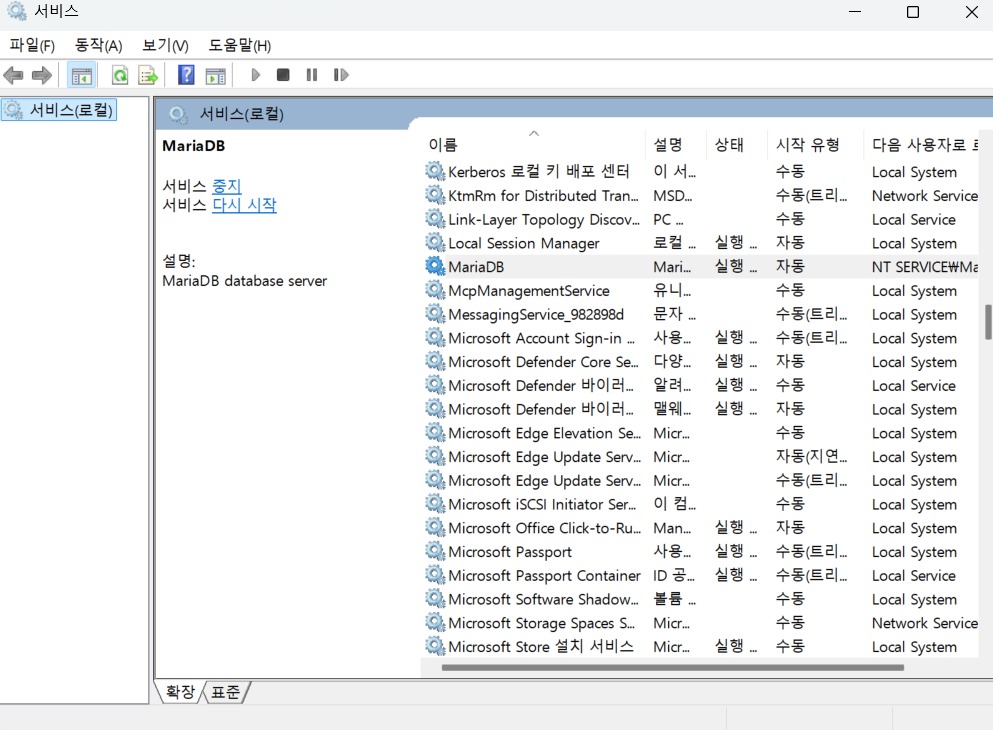
Task: Sort by the 시작 유형 column header
Action: pyautogui.click(x=816, y=144)
